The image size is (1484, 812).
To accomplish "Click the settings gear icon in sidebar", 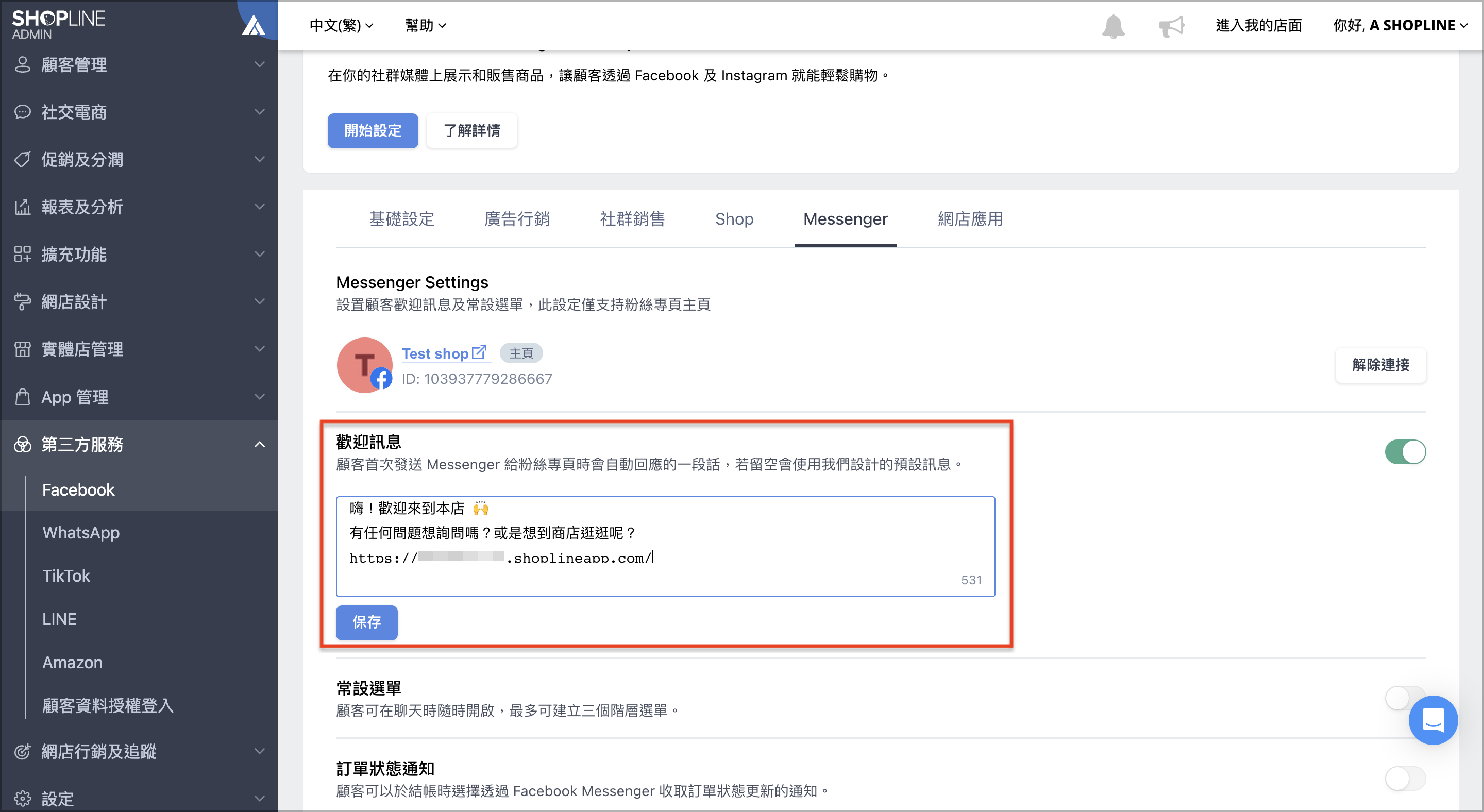I will (x=23, y=799).
